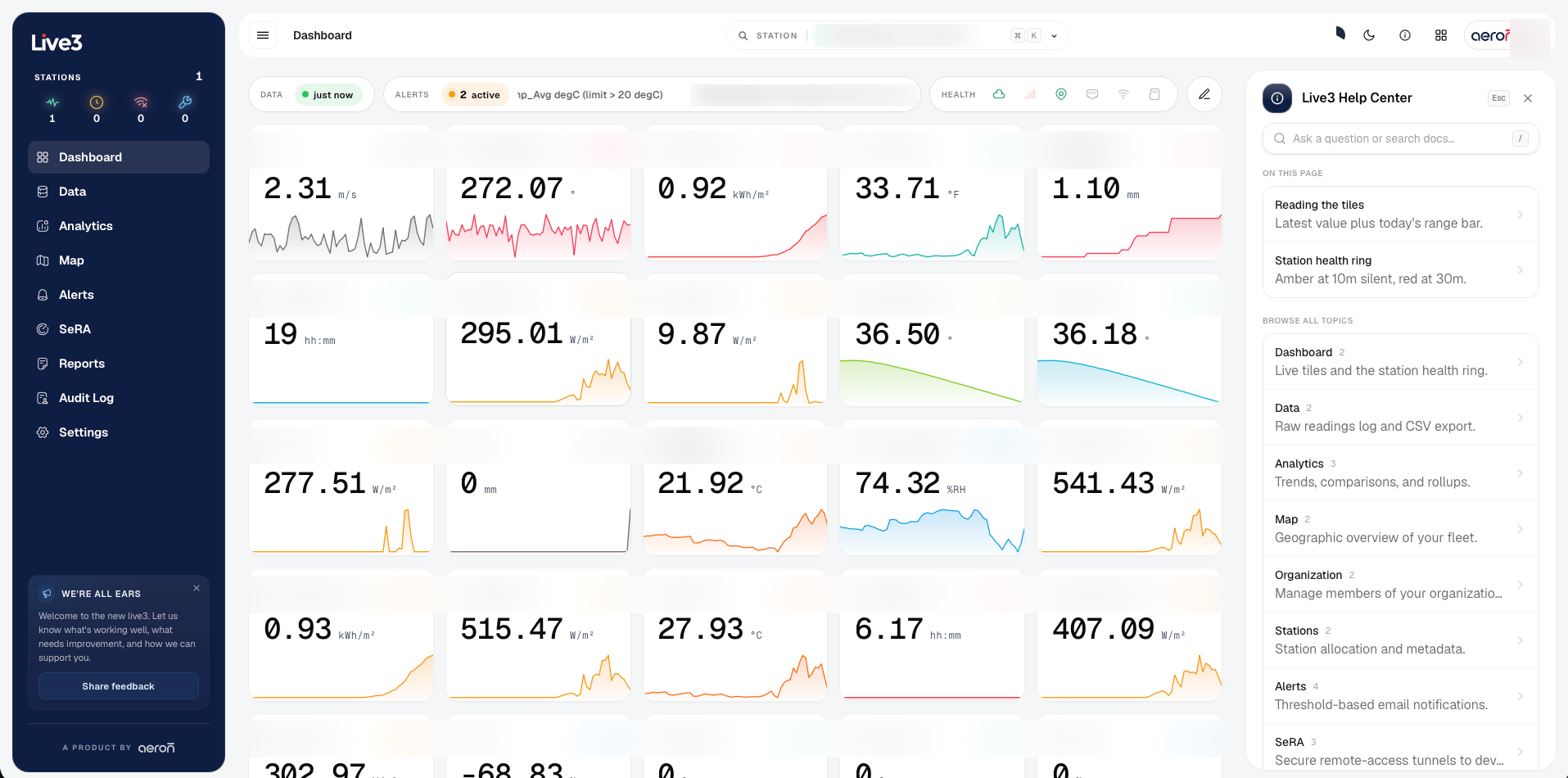Open the 74.32 %RH humidity tile
Screen dimensions: 1568x778
point(933,488)
